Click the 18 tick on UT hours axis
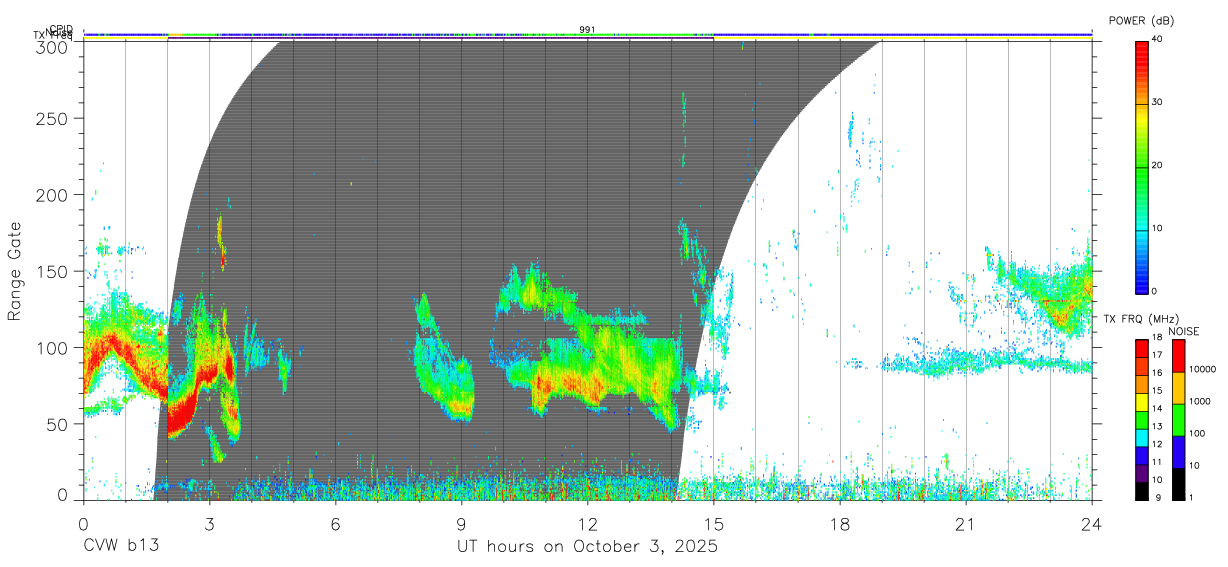Screen dimensions: 1228x567 [x=839, y=523]
